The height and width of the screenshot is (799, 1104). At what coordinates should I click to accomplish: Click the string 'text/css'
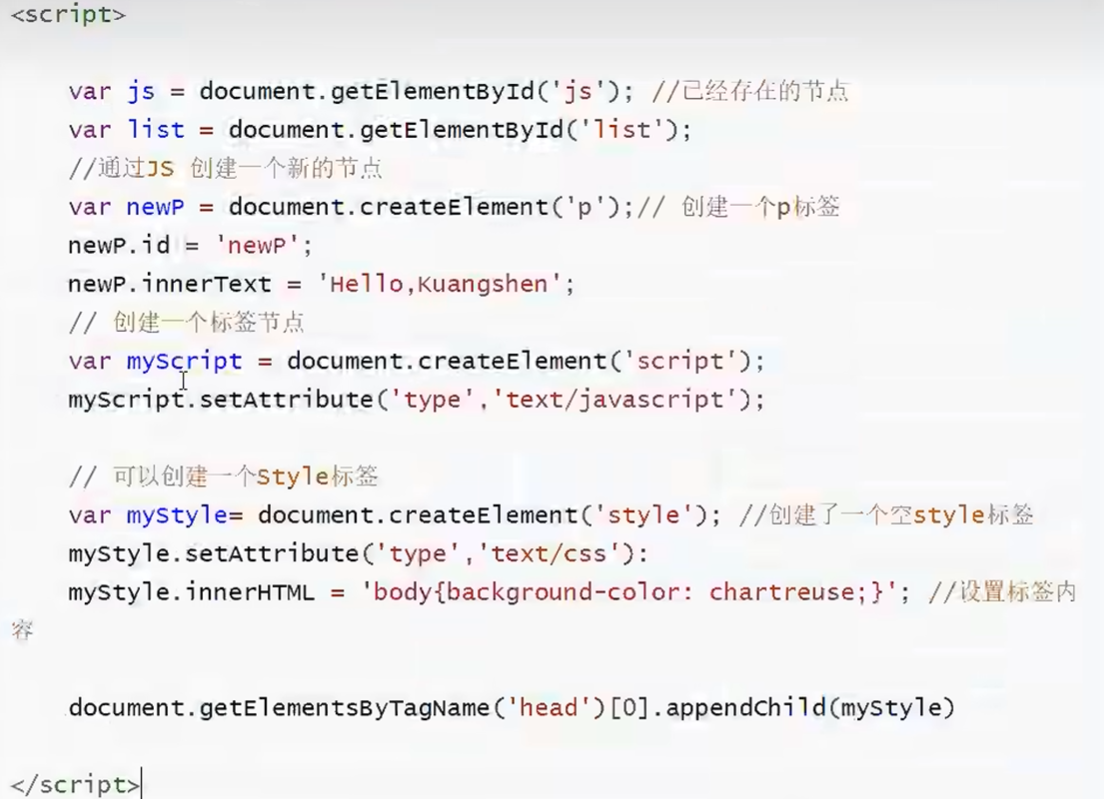point(548,553)
